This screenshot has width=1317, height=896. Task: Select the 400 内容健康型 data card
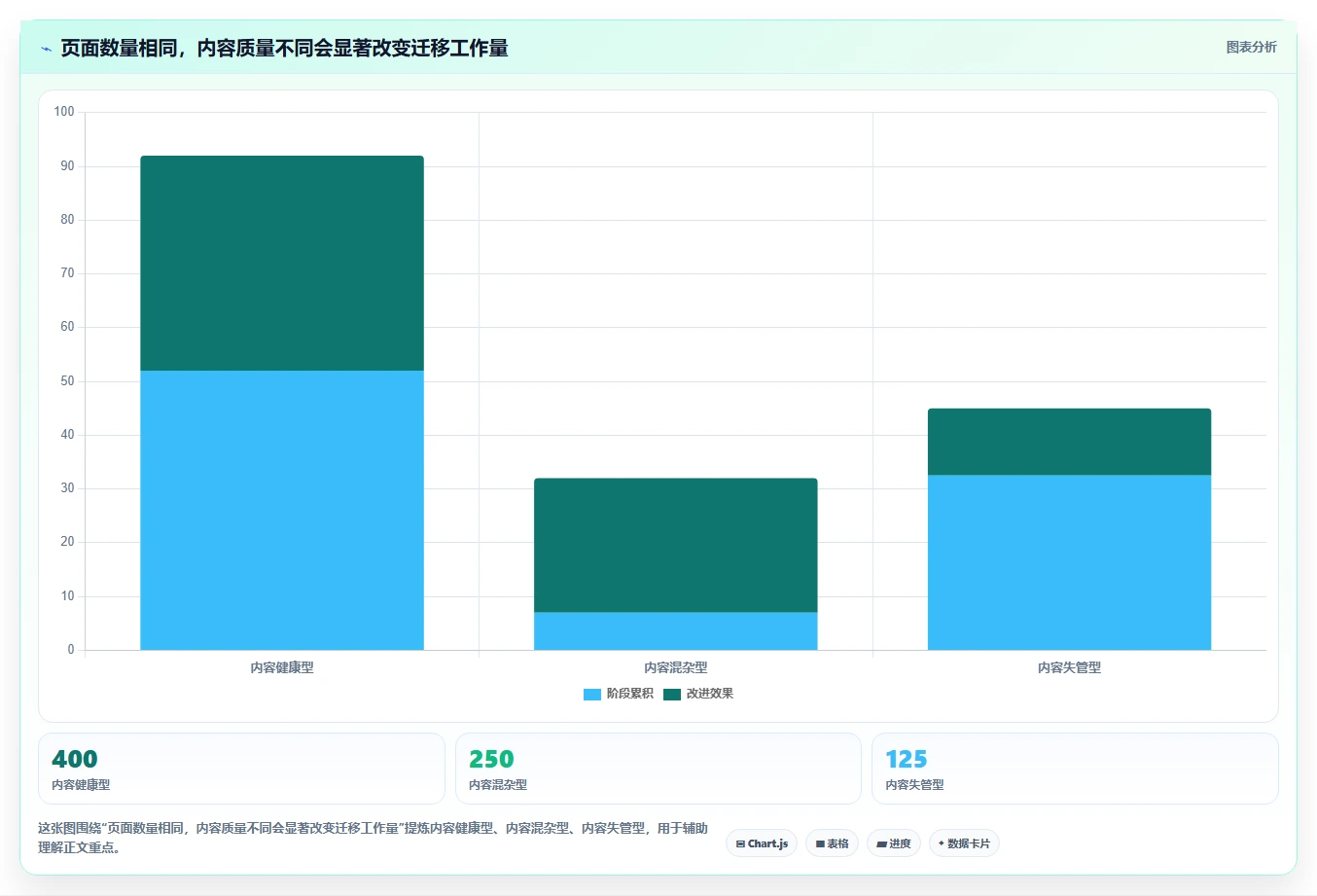241,769
